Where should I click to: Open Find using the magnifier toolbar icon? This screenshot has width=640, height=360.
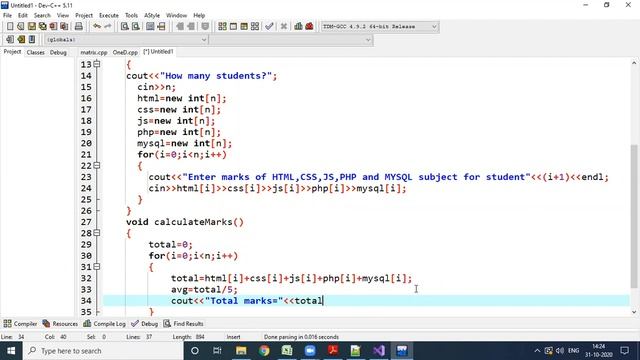pyautogui.click(x=125, y=27)
